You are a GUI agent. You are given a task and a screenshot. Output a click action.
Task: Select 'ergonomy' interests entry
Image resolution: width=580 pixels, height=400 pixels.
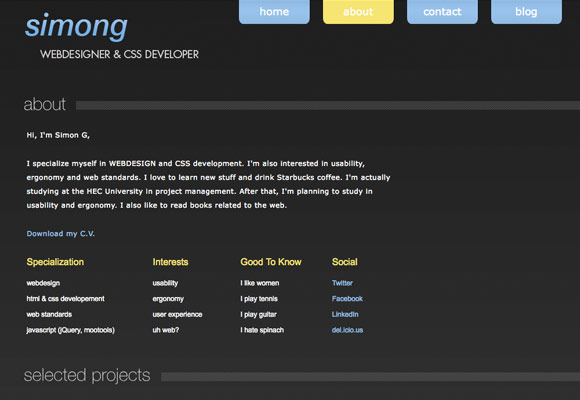[168, 299]
